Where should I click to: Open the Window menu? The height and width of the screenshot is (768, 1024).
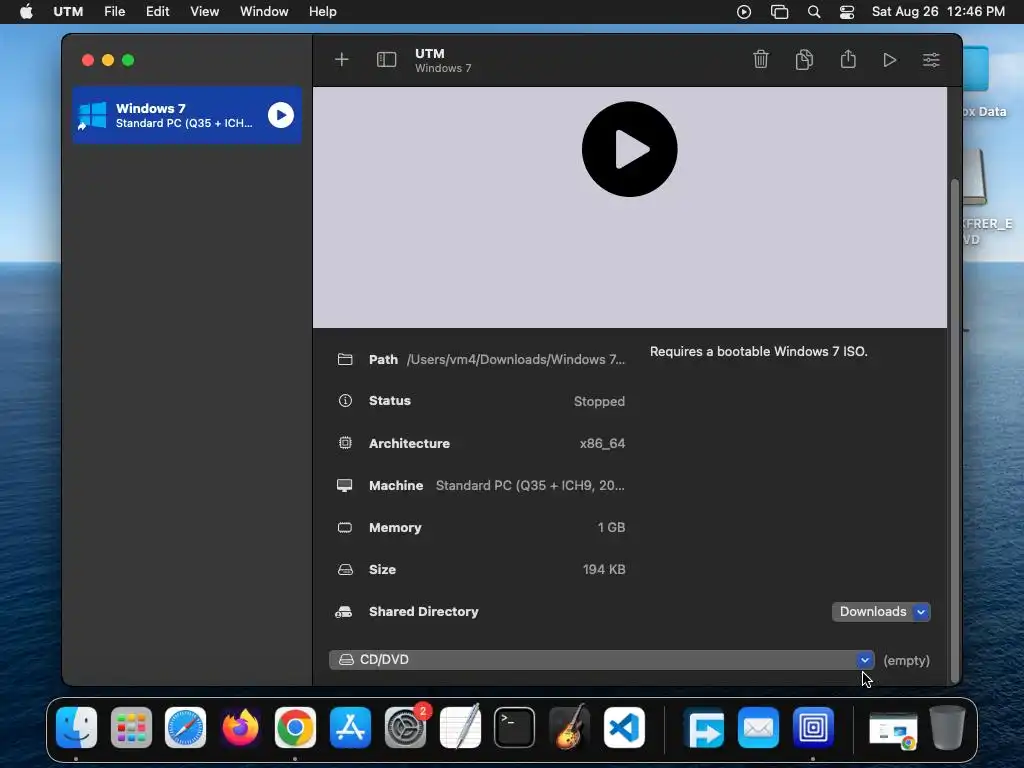[x=264, y=12]
